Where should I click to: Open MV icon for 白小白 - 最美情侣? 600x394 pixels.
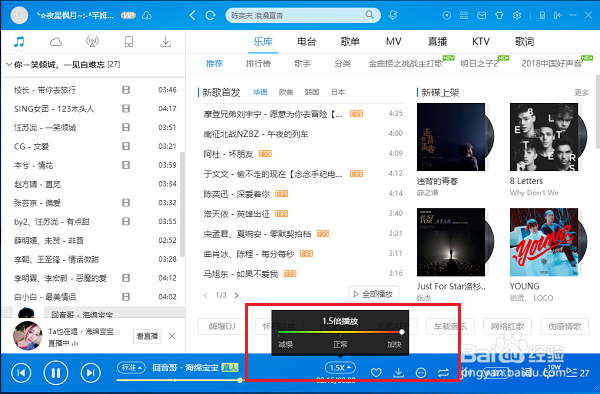[126, 296]
